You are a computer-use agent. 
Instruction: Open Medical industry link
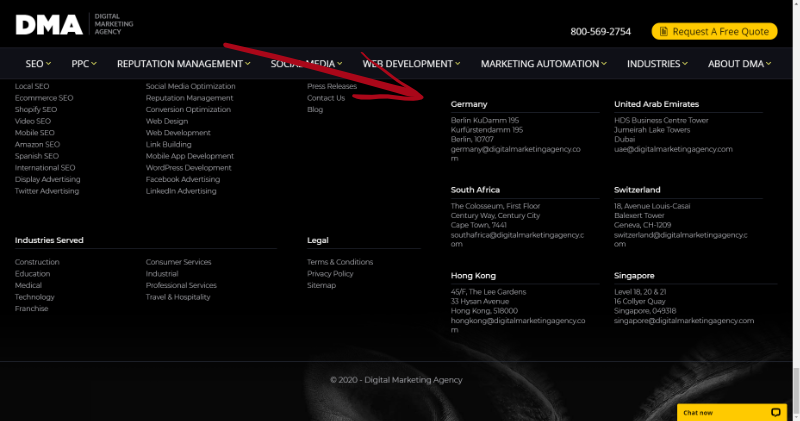(x=29, y=286)
